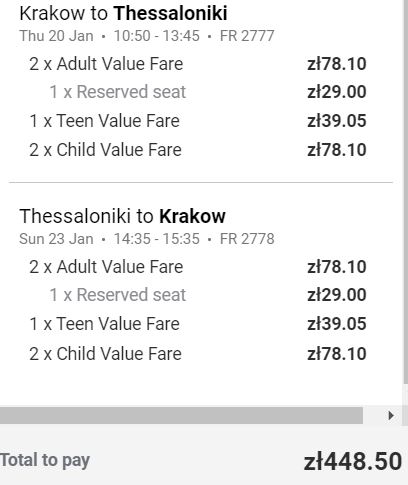Screen dimensions: 408x485
Task: Click the zł448.50 total amount
Action: click(353, 462)
